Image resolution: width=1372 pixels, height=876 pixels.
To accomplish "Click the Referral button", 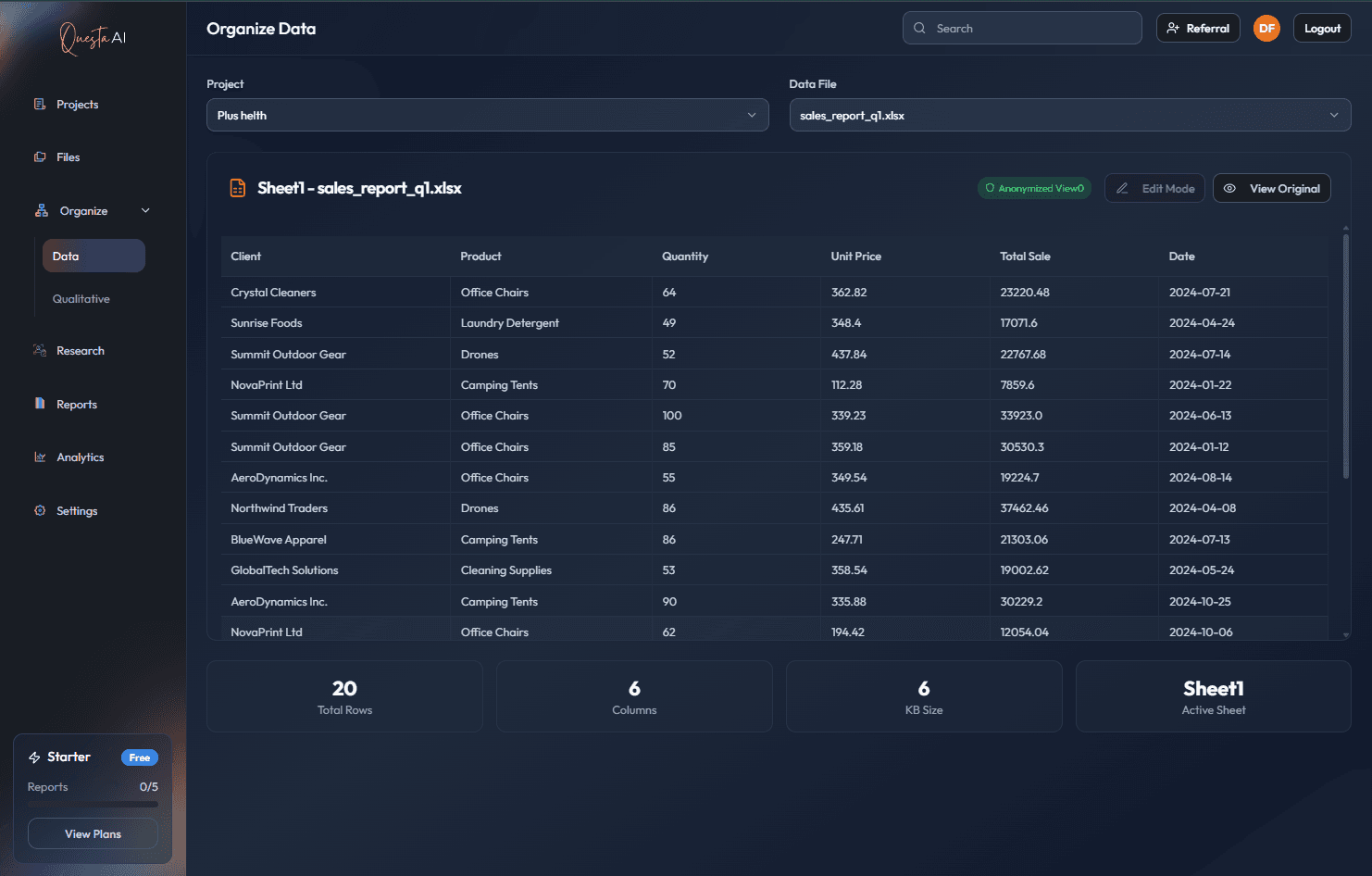I will 1198,29.
